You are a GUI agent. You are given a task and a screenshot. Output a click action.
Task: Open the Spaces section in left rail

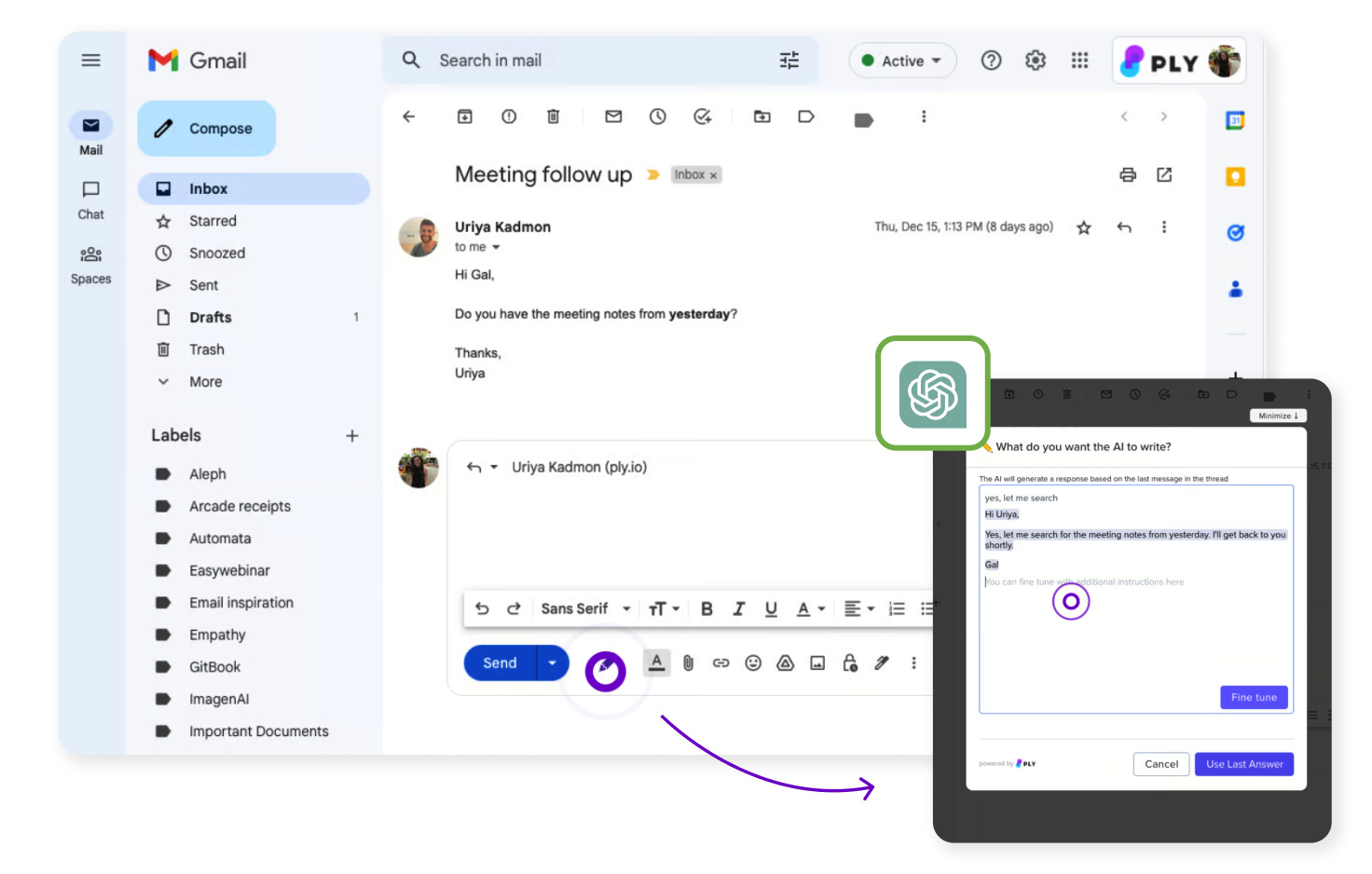click(90, 265)
